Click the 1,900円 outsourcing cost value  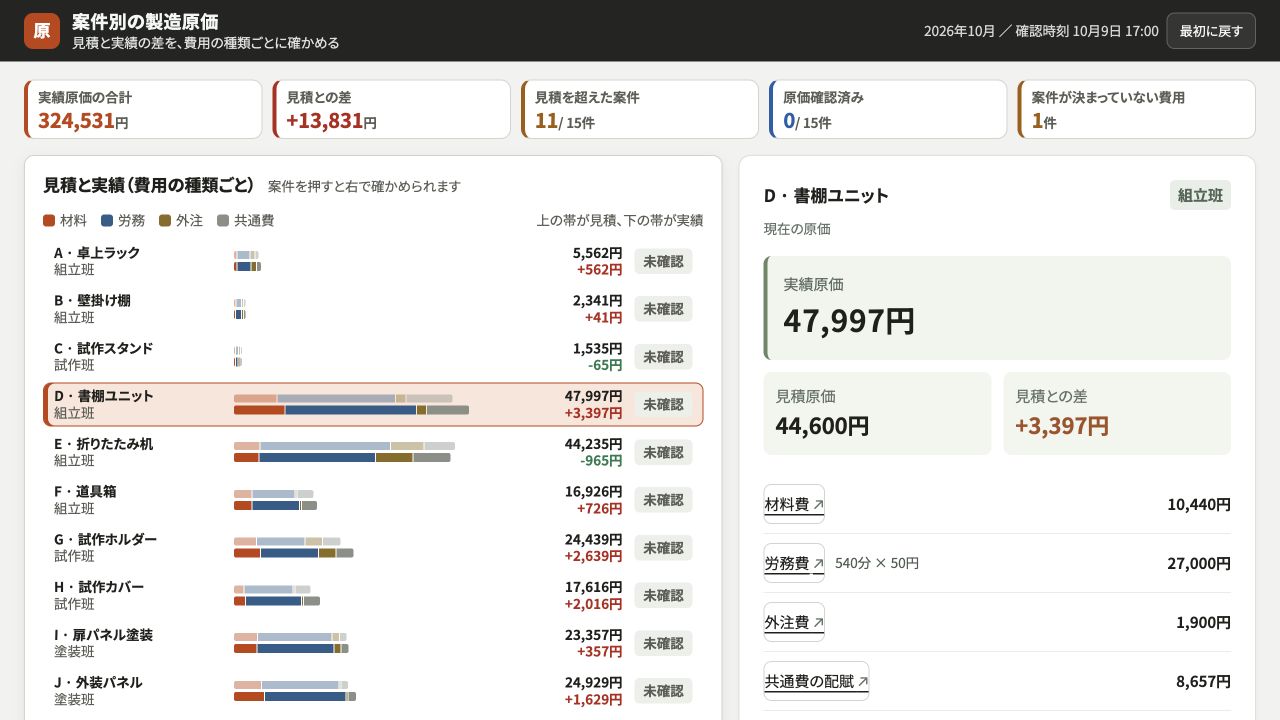1203,622
